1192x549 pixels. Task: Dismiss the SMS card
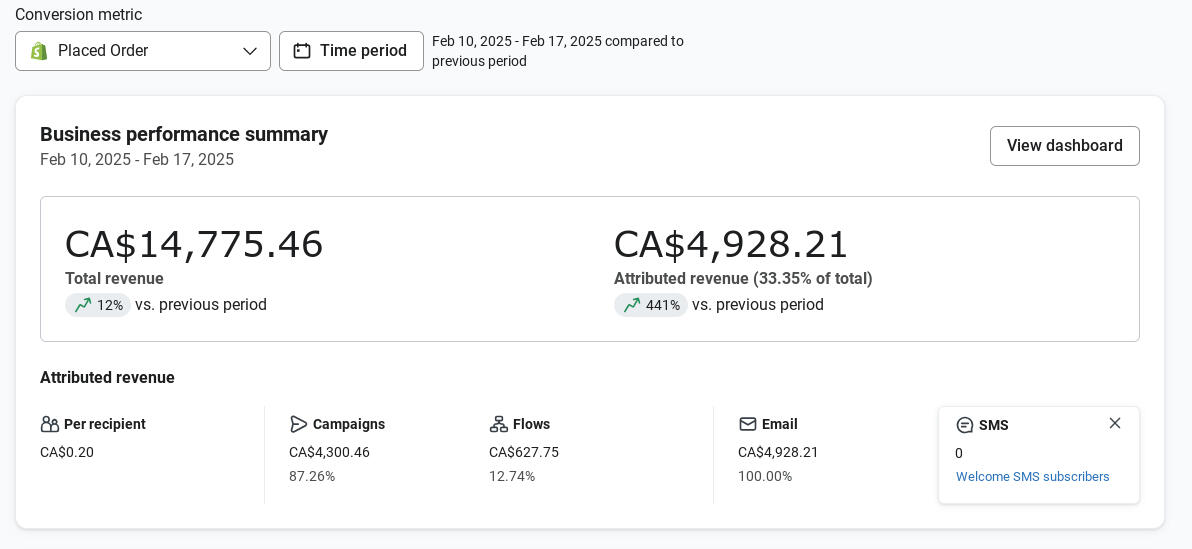[1115, 423]
